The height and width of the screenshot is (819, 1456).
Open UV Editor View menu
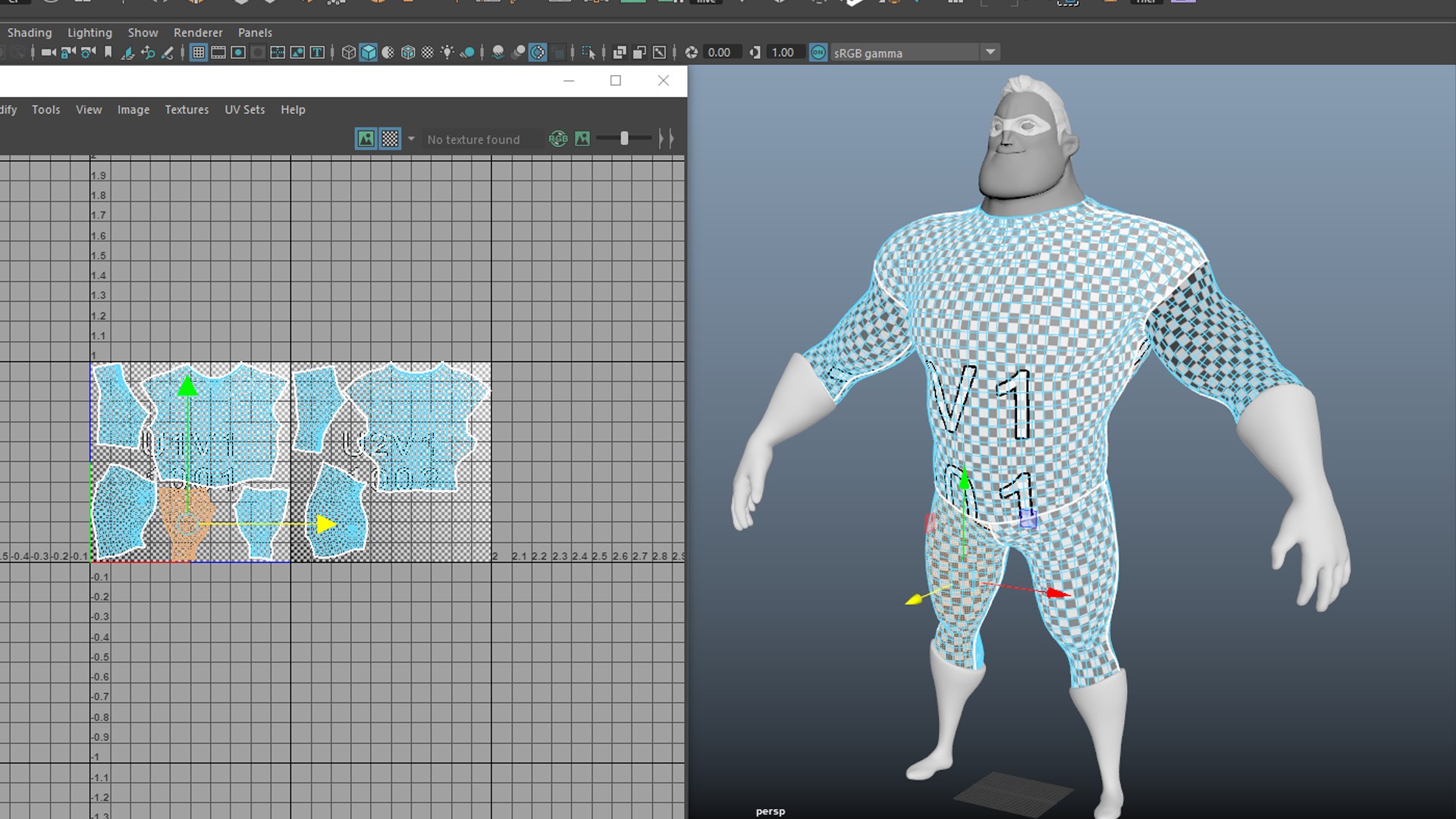[x=89, y=109]
